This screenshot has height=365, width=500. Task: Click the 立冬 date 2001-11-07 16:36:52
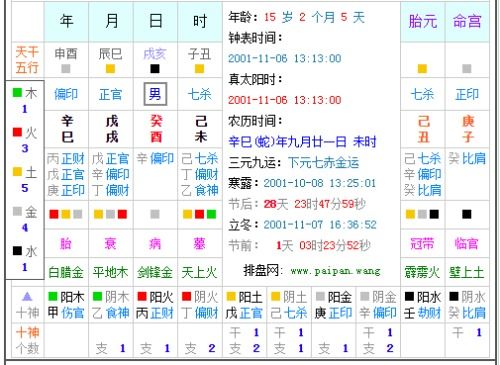(320, 225)
